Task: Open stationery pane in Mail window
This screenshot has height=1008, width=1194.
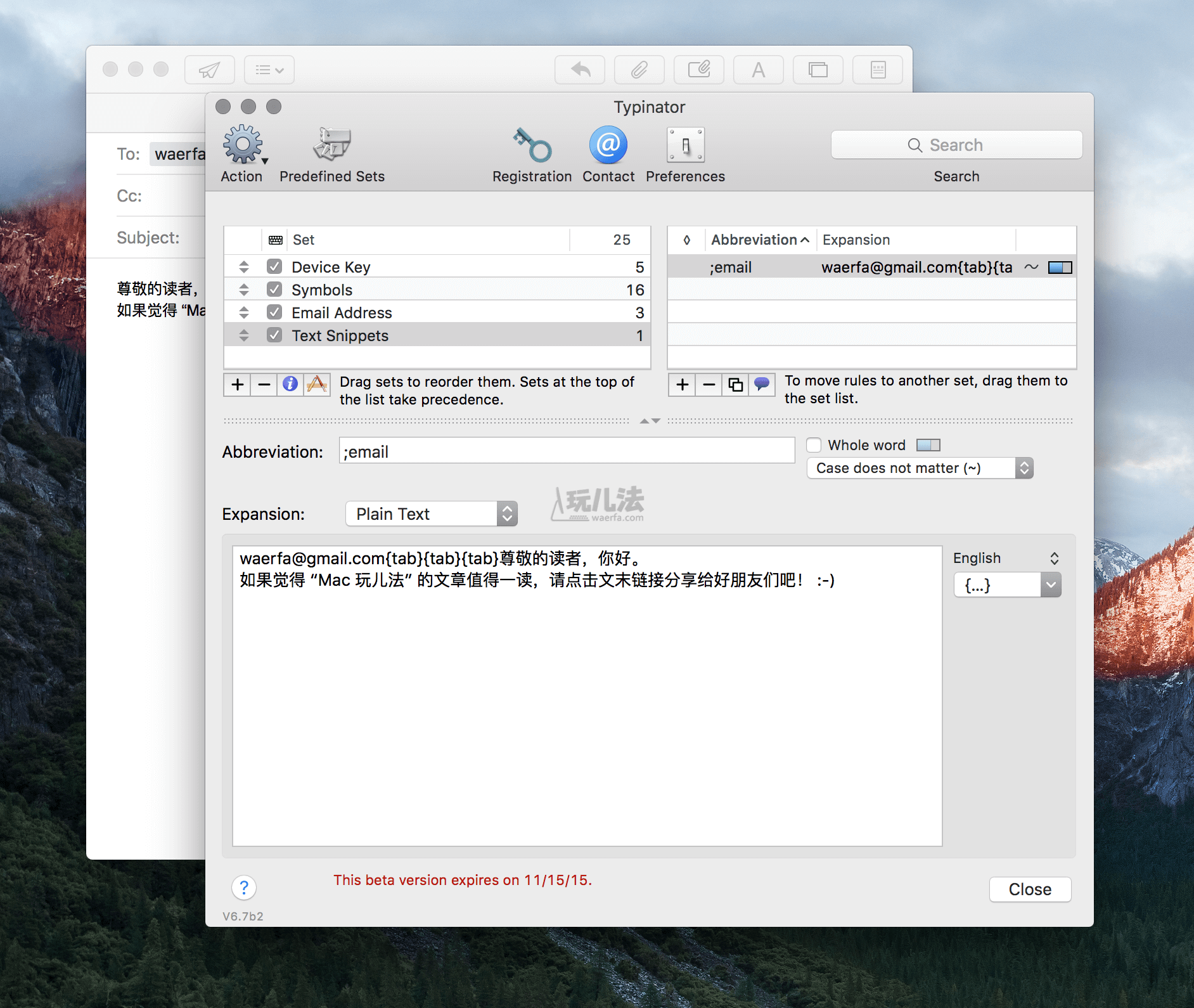Action: click(878, 70)
